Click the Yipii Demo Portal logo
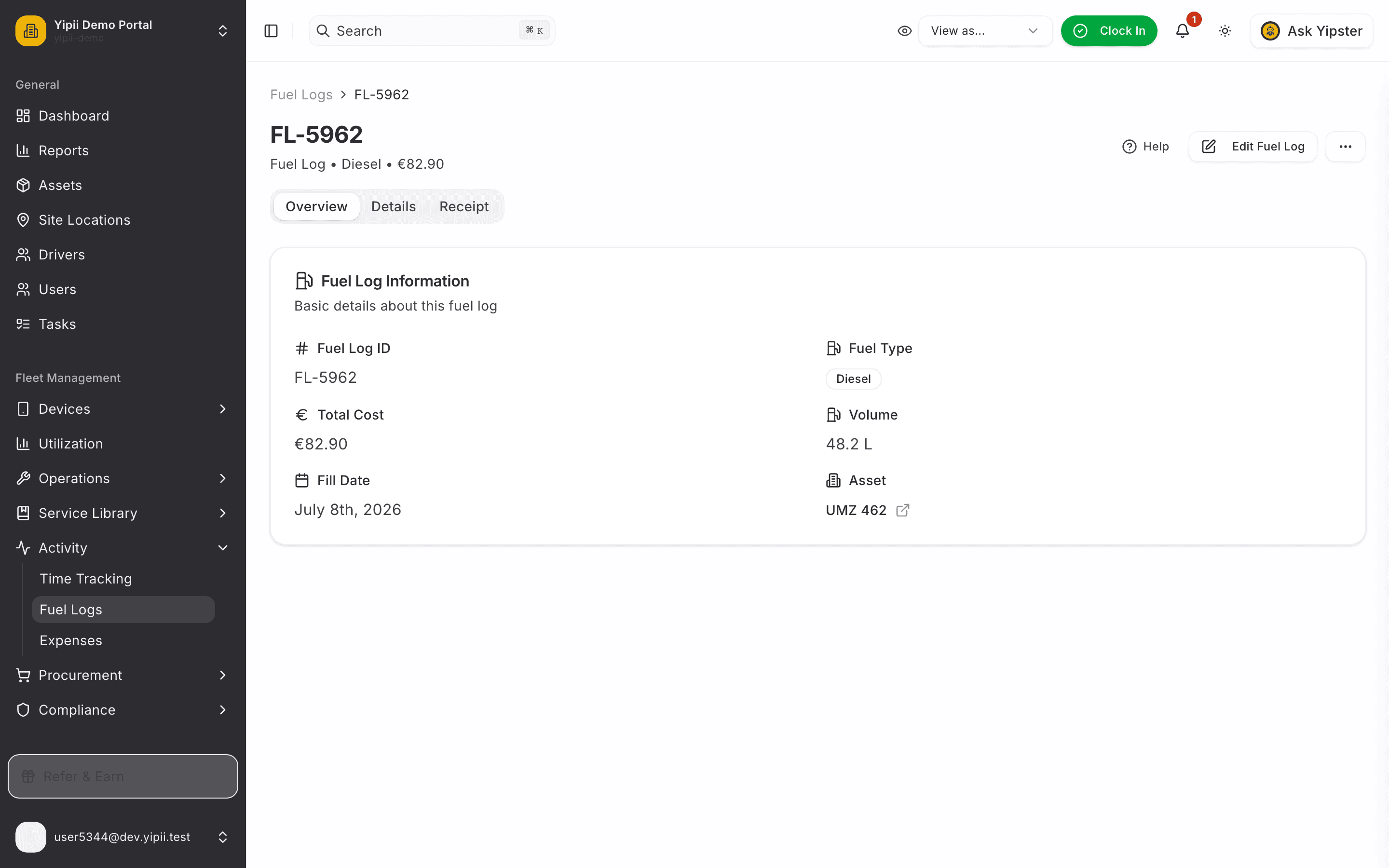This screenshot has height=868, width=1389. [31, 31]
